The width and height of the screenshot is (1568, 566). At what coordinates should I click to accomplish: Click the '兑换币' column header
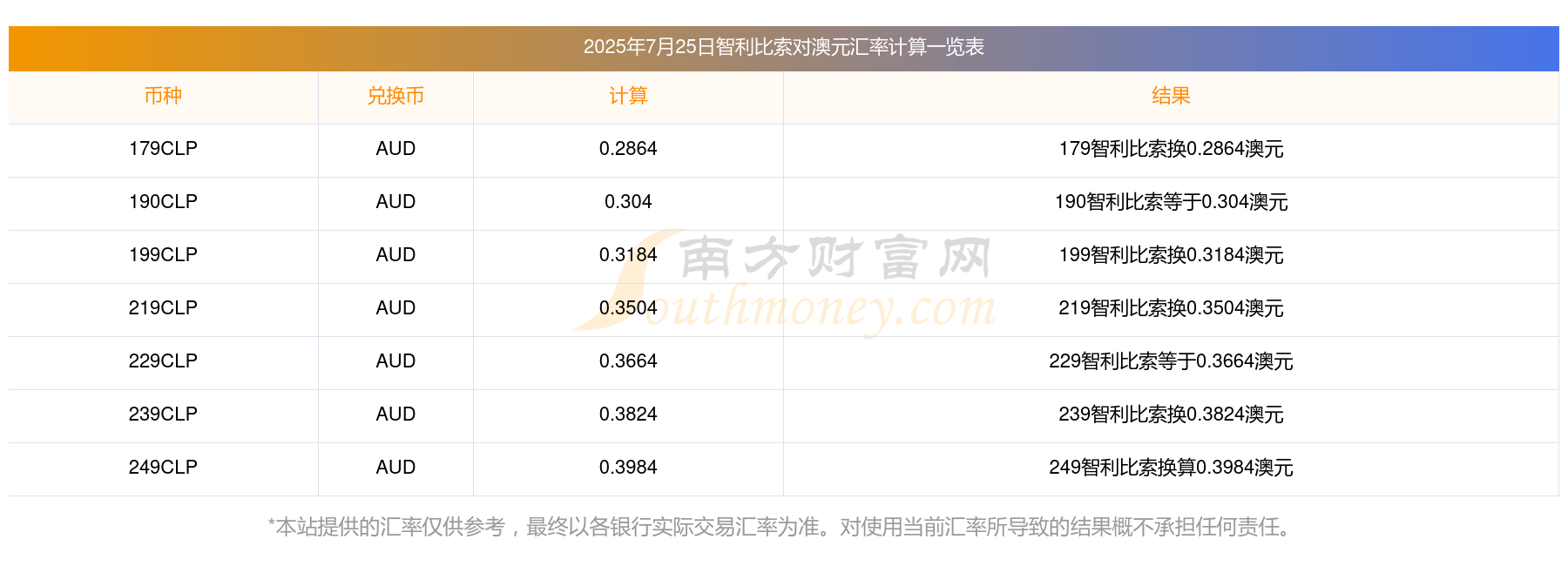coord(395,96)
